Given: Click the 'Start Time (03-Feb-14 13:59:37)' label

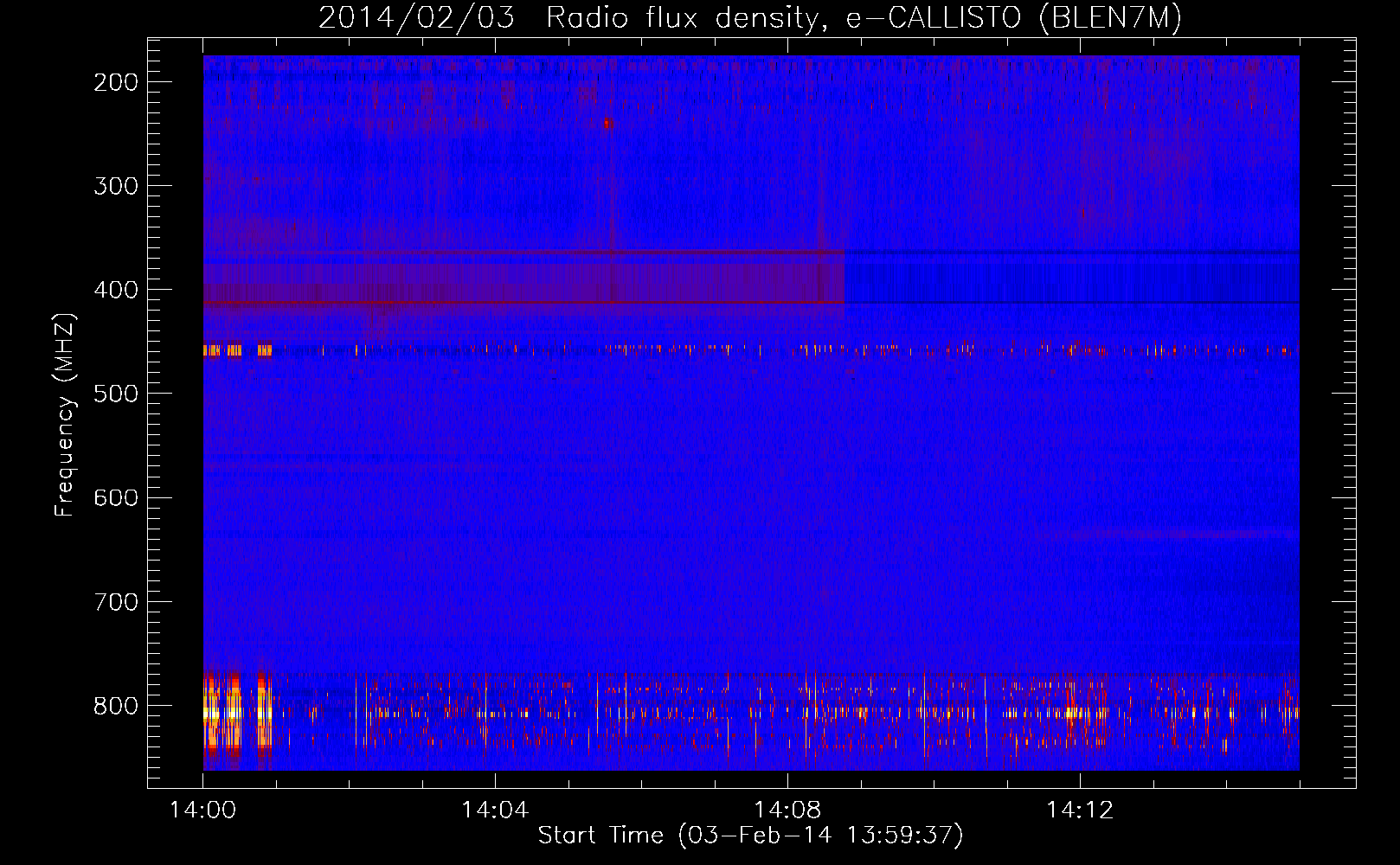Looking at the screenshot, I should pyautogui.click(x=750, y=836).
